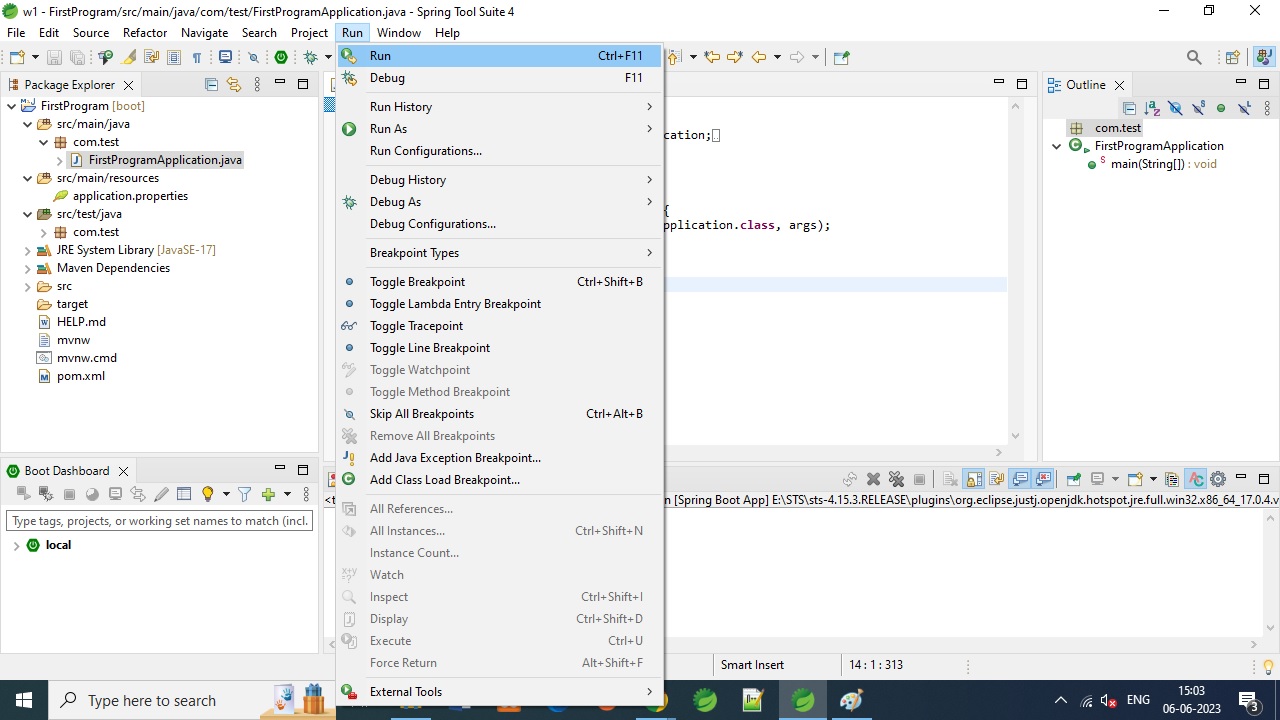
Task: Click the tip lightbulb in status bar
Action: click(x=1269, y=666)
